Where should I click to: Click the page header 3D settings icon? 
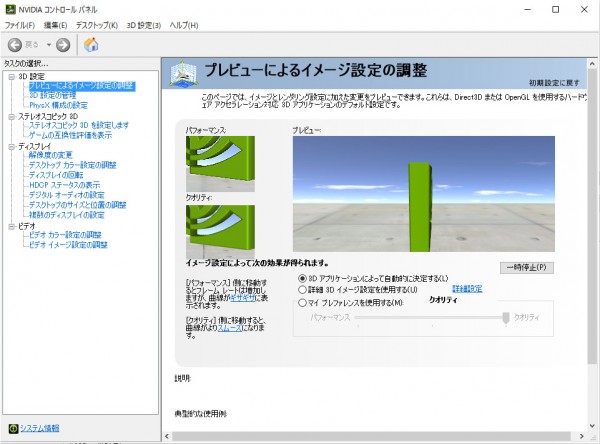pyautogui.click(x=184, y=73)
